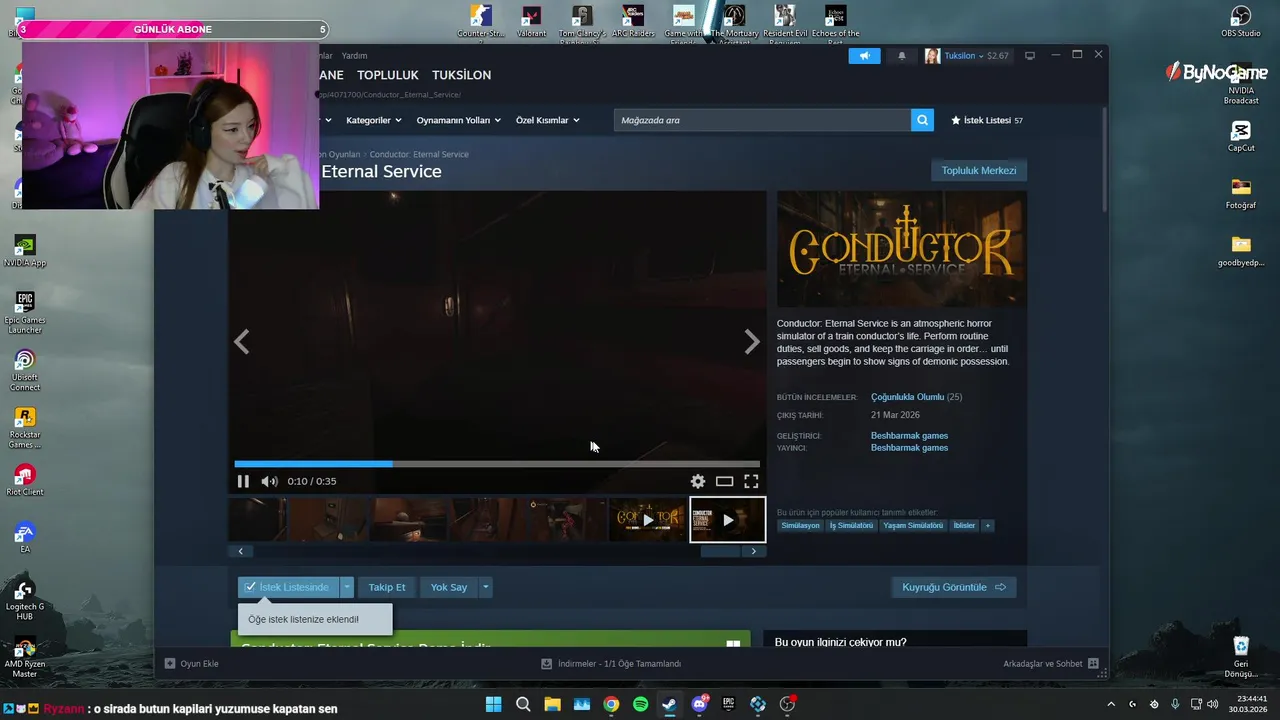Open the Valorant desktop shortcut
Viewport: 1280px width, 720px height.
[x=532, y=21]
